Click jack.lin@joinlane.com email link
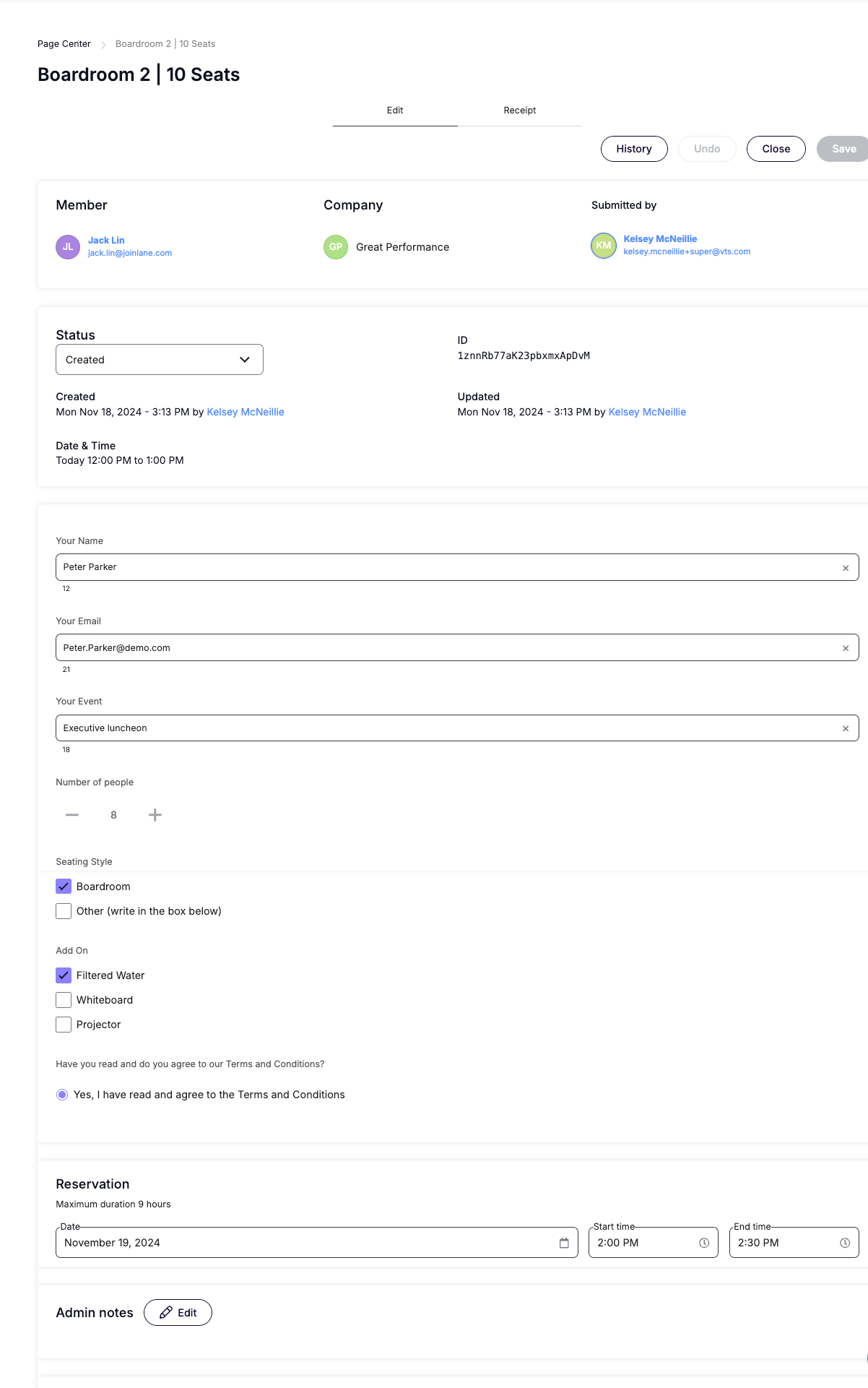 (x=130, y=253)
